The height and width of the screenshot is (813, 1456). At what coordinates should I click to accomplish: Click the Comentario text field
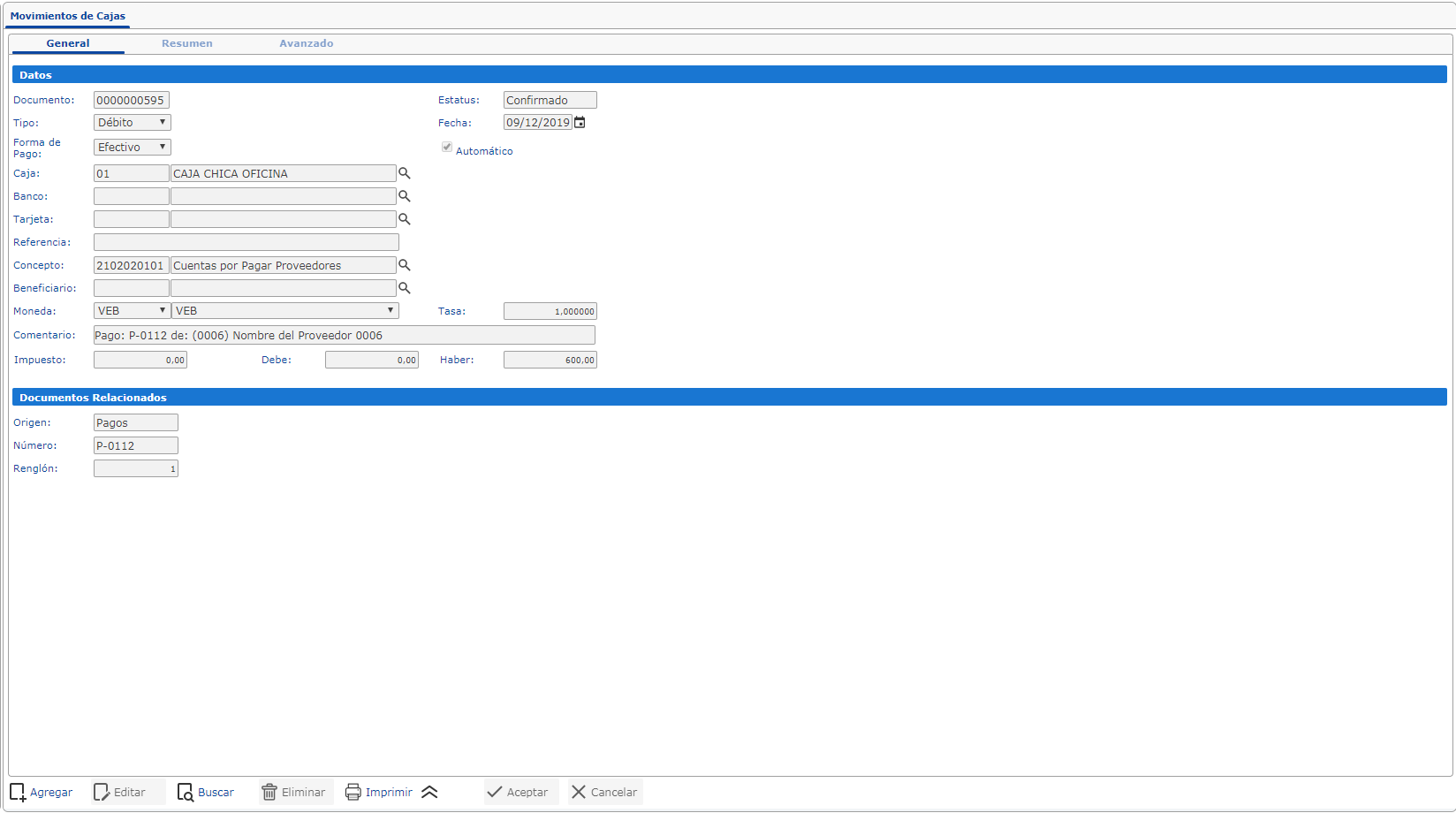[344, 335]
